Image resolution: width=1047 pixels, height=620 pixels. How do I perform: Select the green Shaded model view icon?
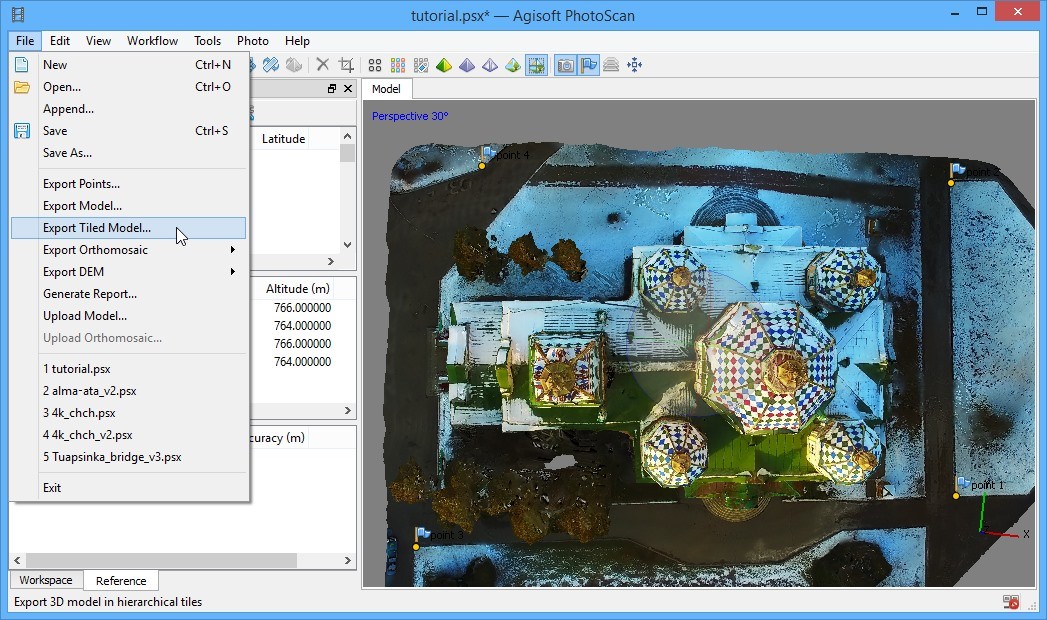click(x=444, y=65)
